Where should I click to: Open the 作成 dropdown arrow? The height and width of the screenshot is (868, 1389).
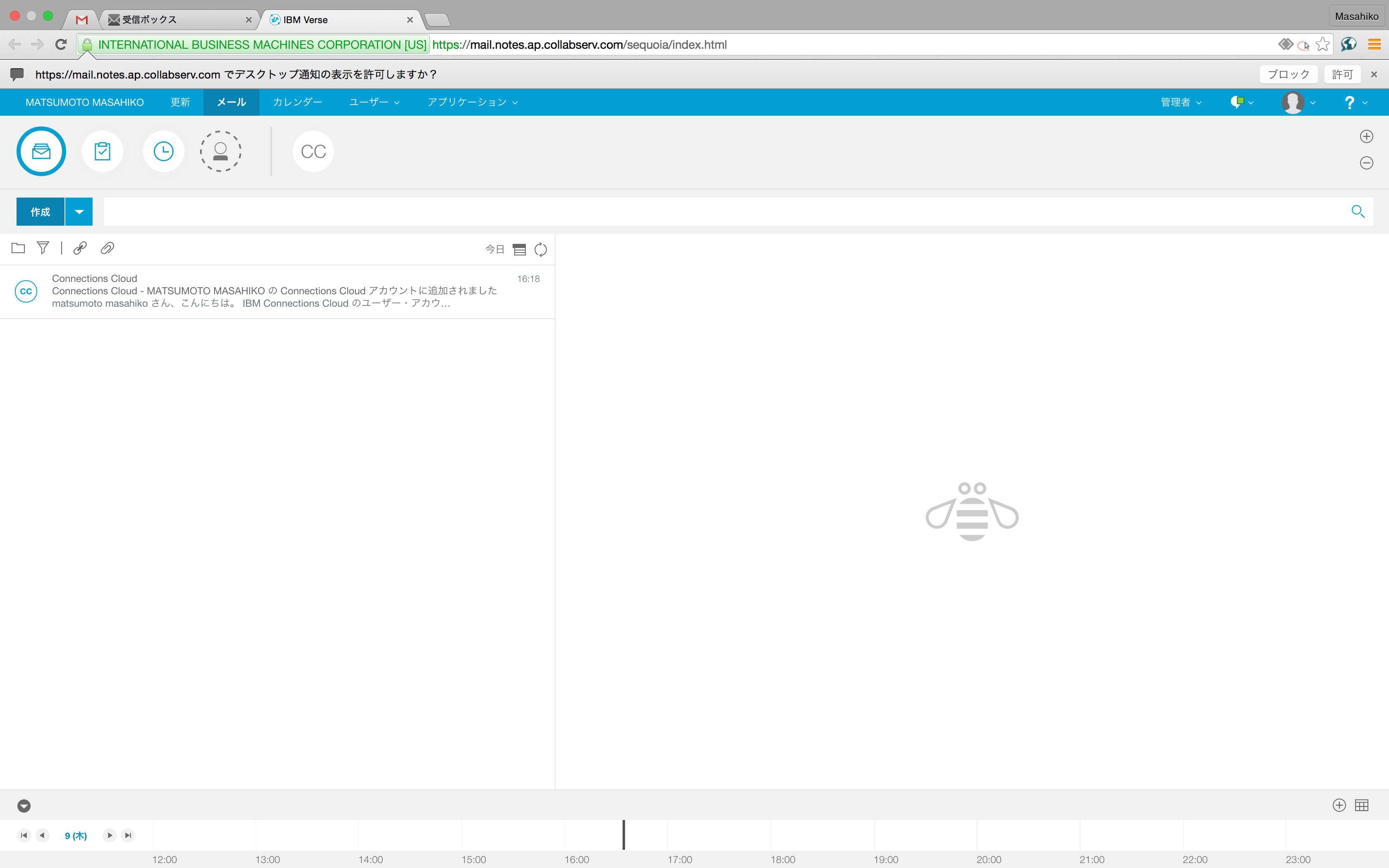[79, 212]
